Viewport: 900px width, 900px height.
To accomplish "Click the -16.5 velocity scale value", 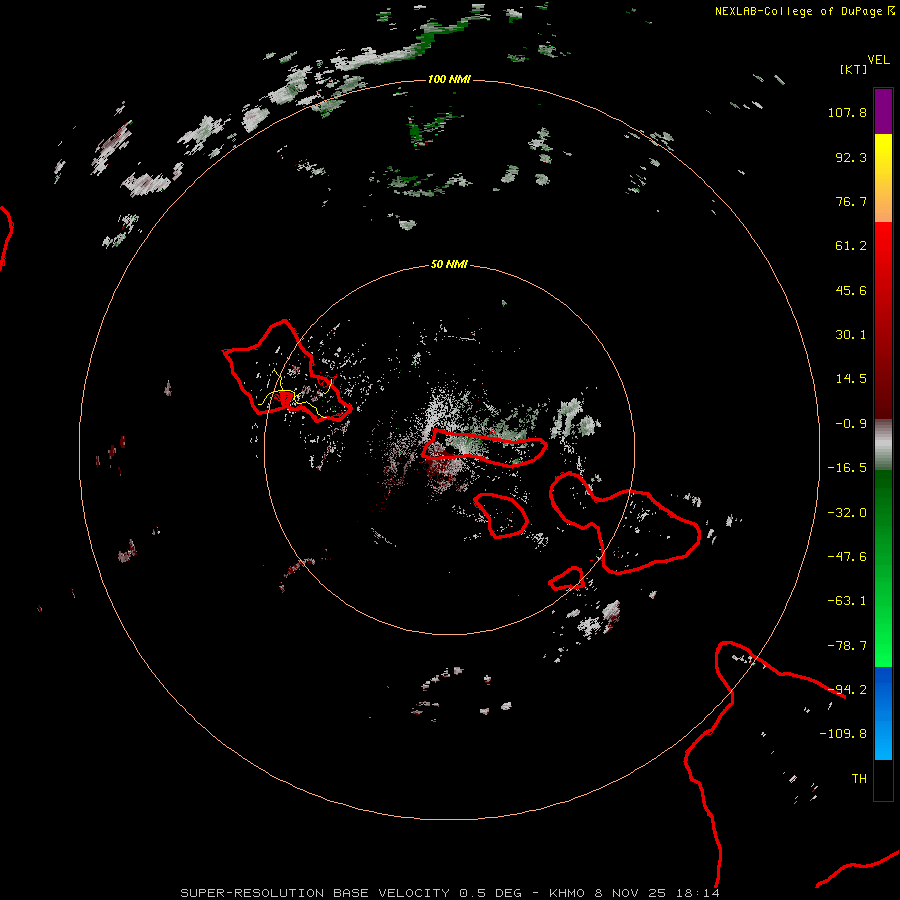I will pyautogui.click(x=847, y=468).
